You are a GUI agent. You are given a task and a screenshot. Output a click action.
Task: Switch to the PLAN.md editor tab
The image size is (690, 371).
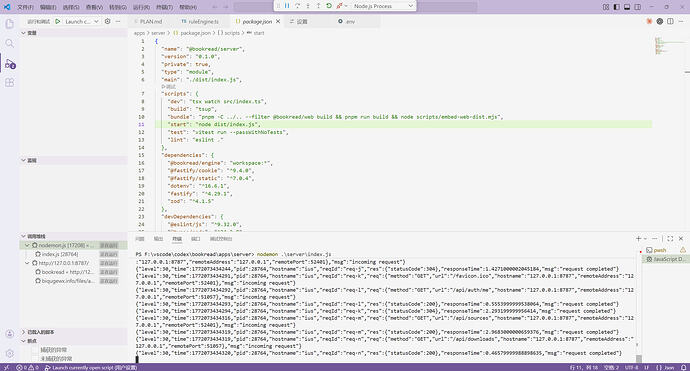coord(151,21)
